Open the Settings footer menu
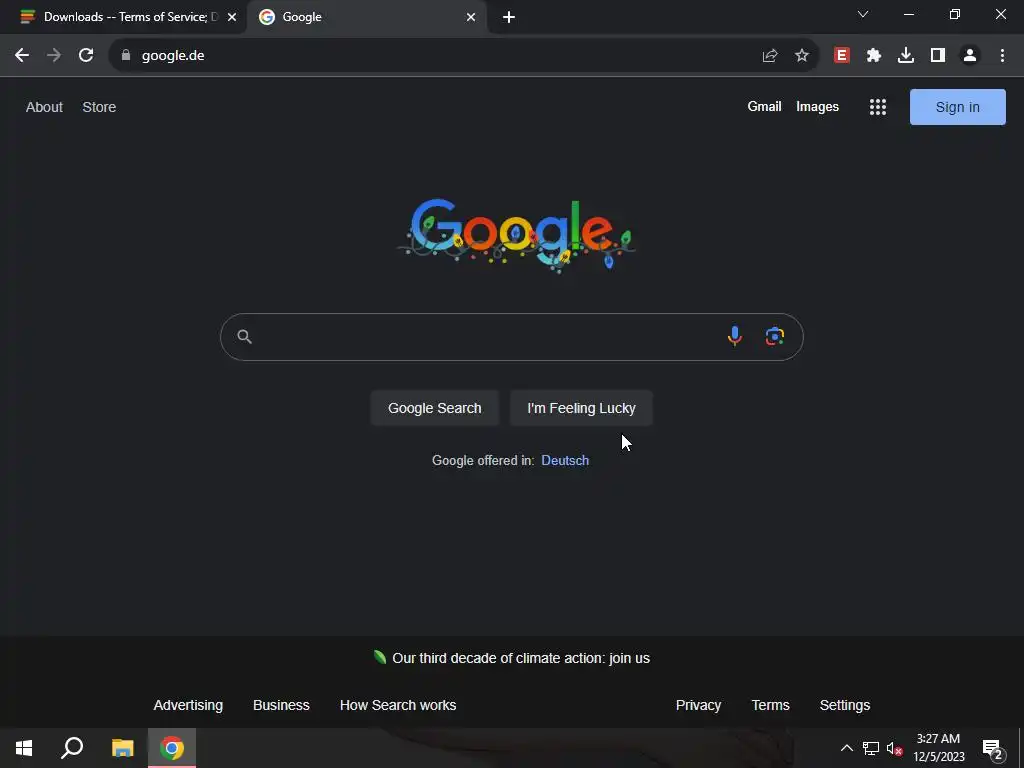 pos(844,705)
